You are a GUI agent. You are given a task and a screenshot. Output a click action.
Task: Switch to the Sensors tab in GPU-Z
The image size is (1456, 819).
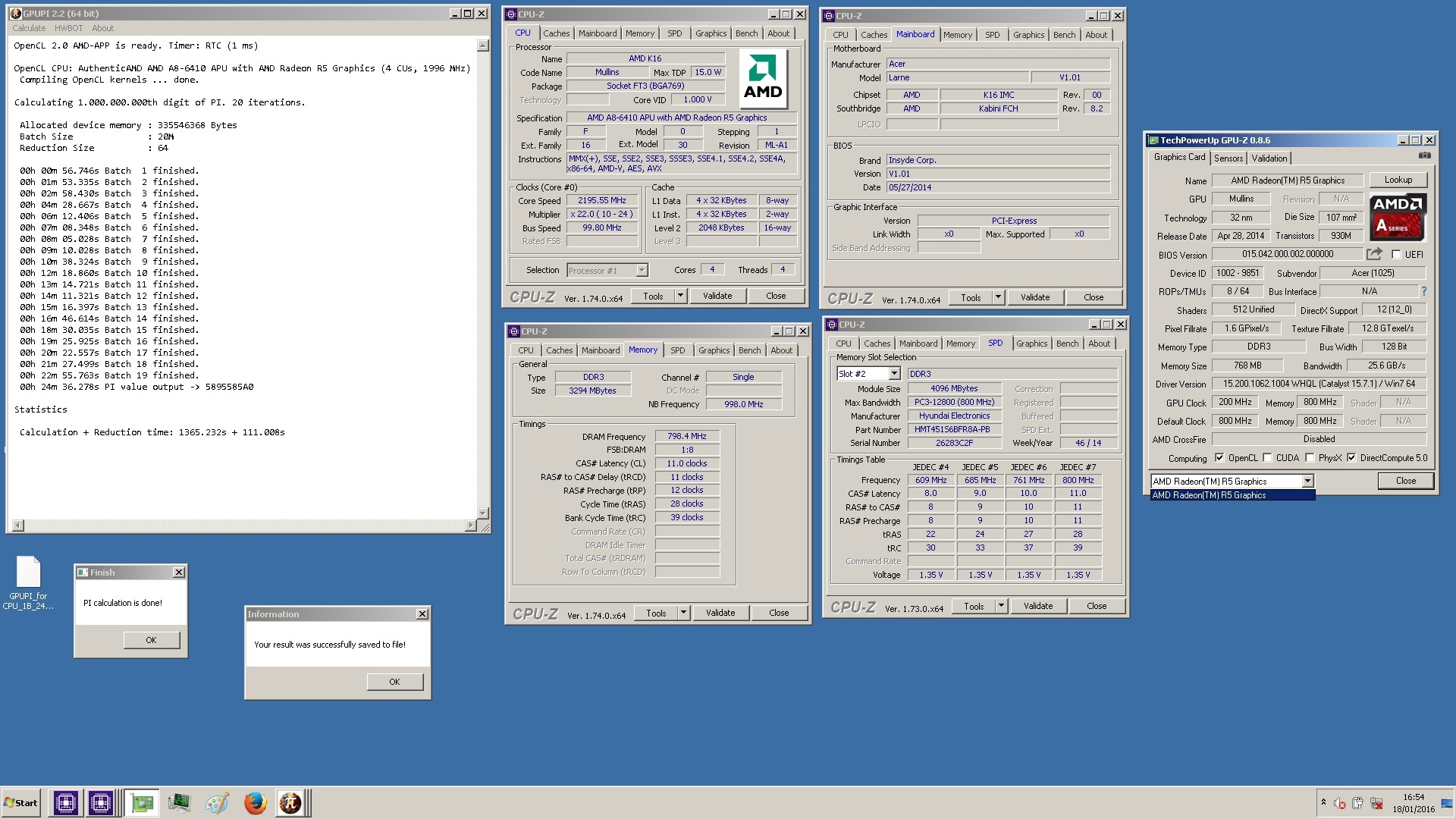coord(1228,158)
